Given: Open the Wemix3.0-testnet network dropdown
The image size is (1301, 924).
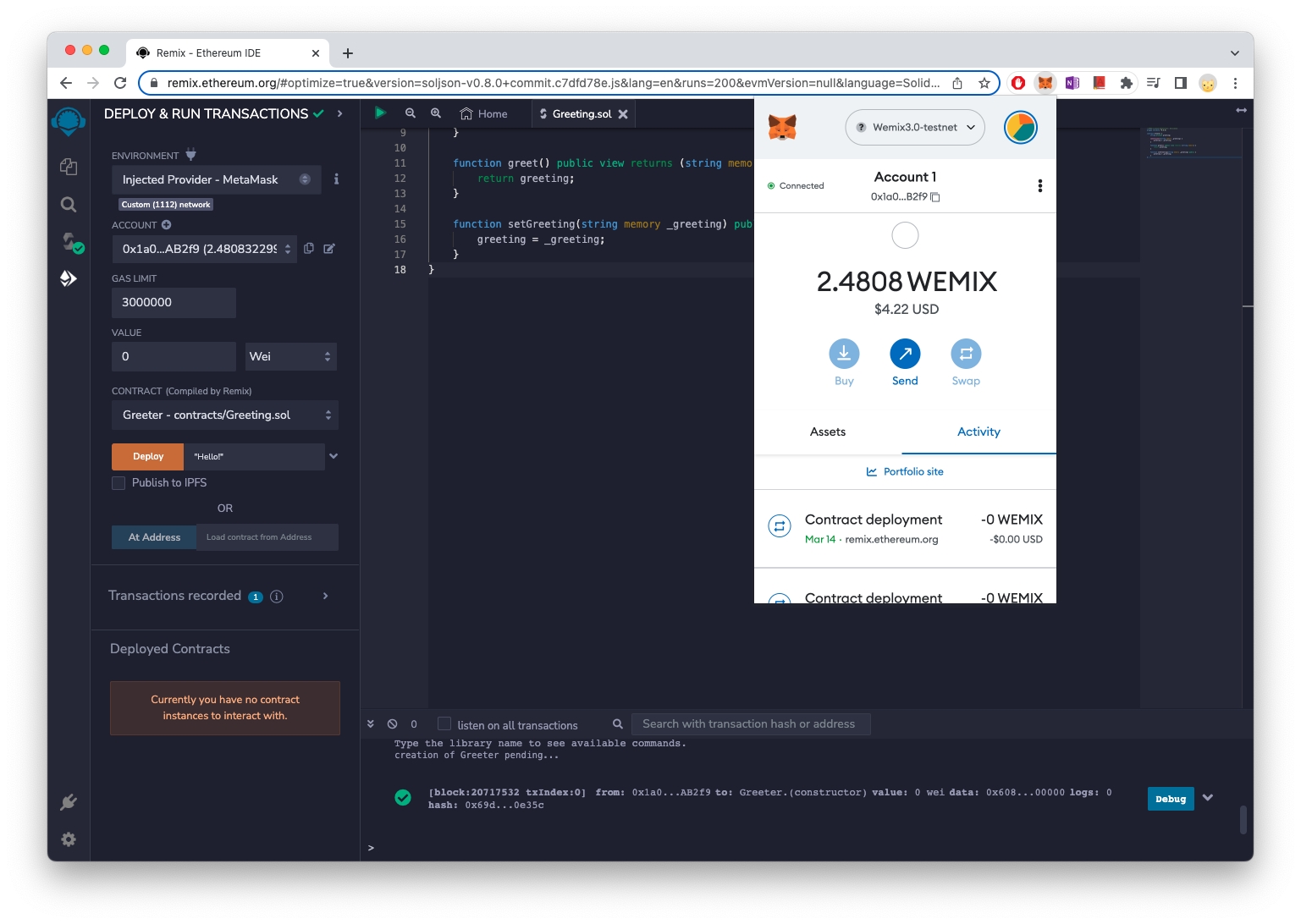Looking at the screenshot, I should pyautogui.click(x=914, y=128).
